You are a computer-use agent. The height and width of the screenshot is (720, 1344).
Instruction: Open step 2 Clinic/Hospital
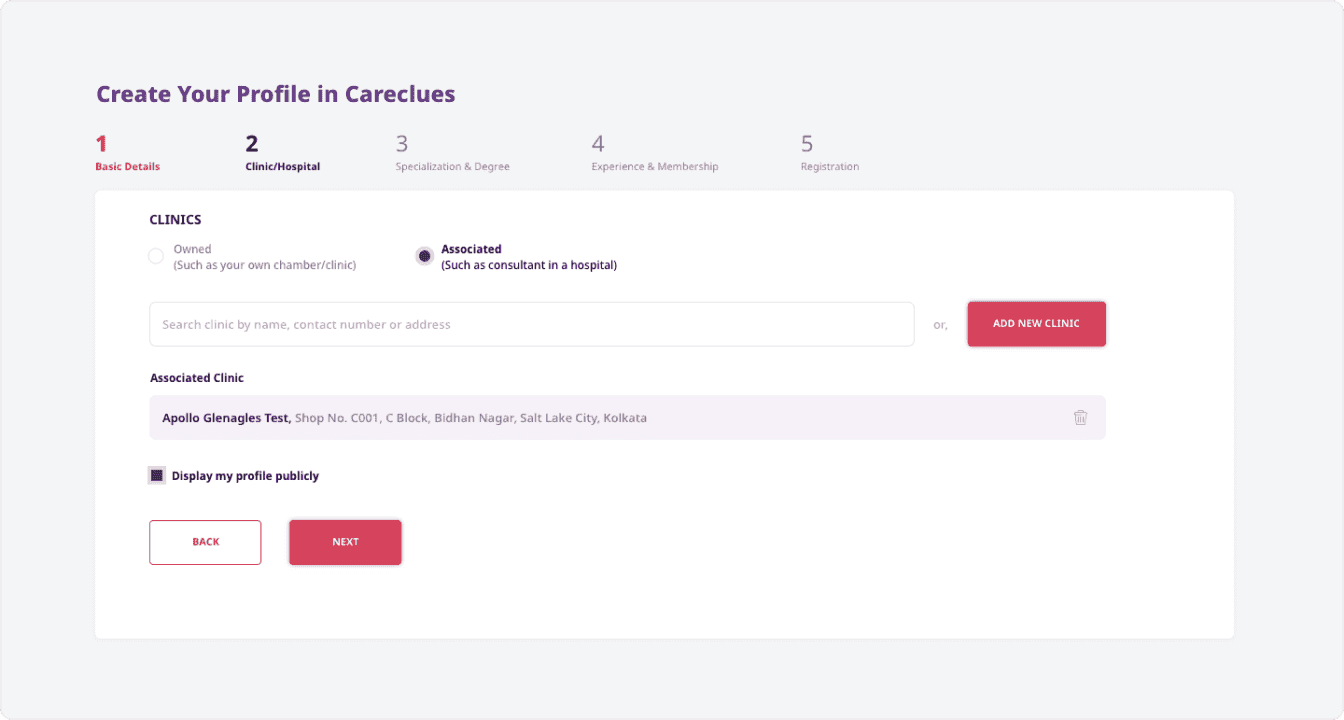click(282, 154)
